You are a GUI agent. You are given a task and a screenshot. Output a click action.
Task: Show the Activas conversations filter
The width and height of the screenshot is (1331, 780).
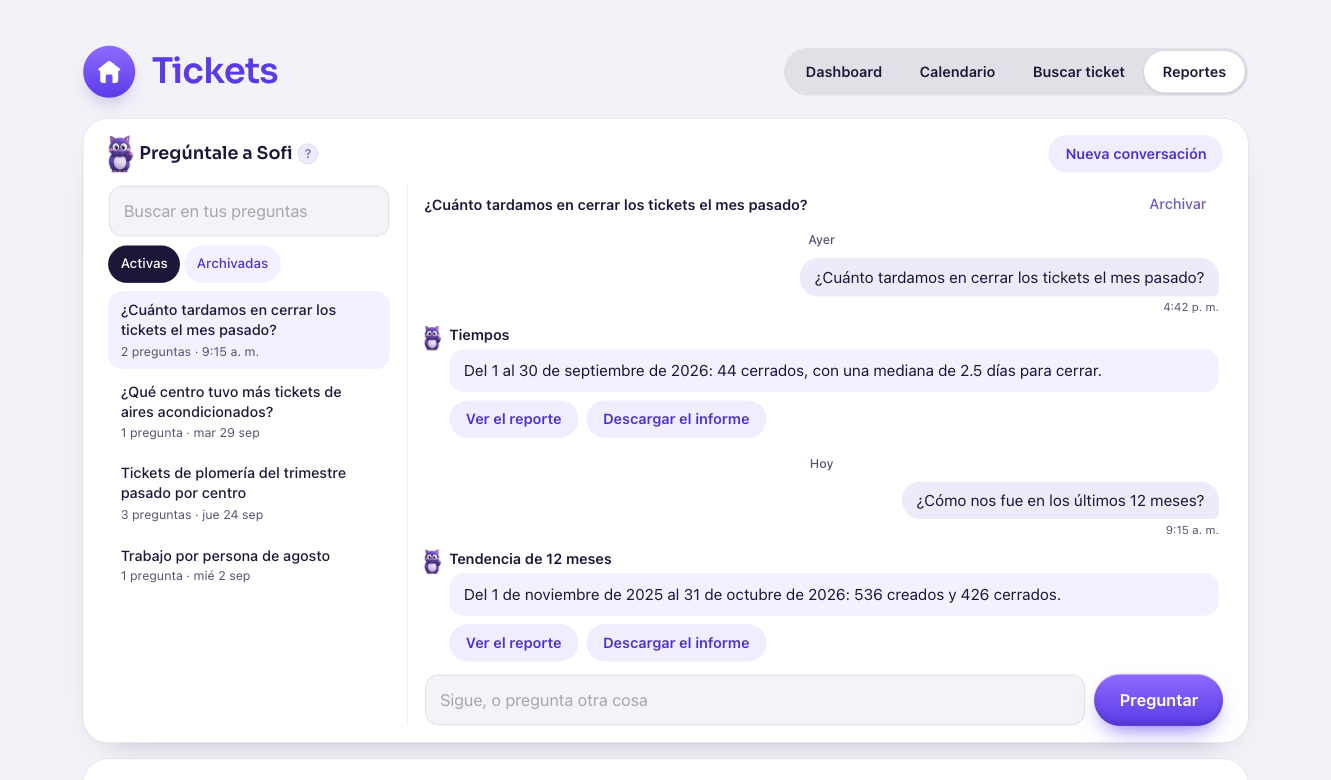[144, 264]
